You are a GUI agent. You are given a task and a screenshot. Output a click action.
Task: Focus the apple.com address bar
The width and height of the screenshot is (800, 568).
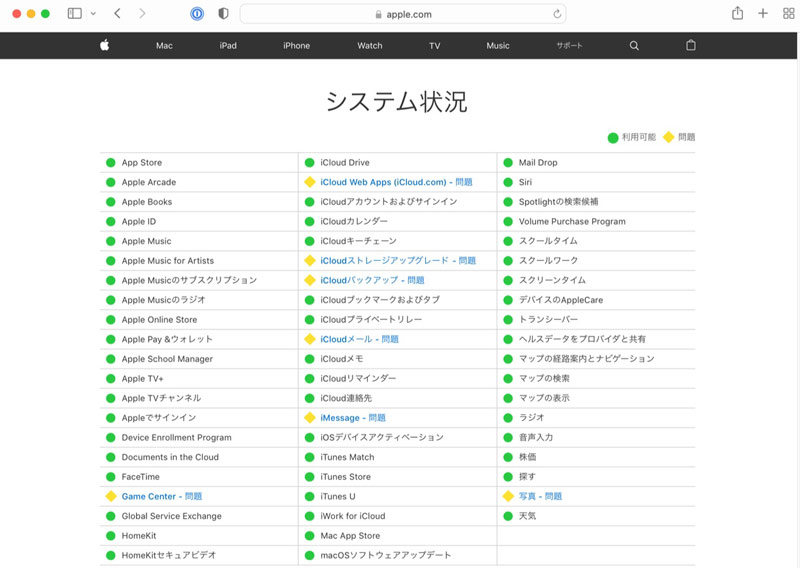pyautogui.click(x=403, y=14)
